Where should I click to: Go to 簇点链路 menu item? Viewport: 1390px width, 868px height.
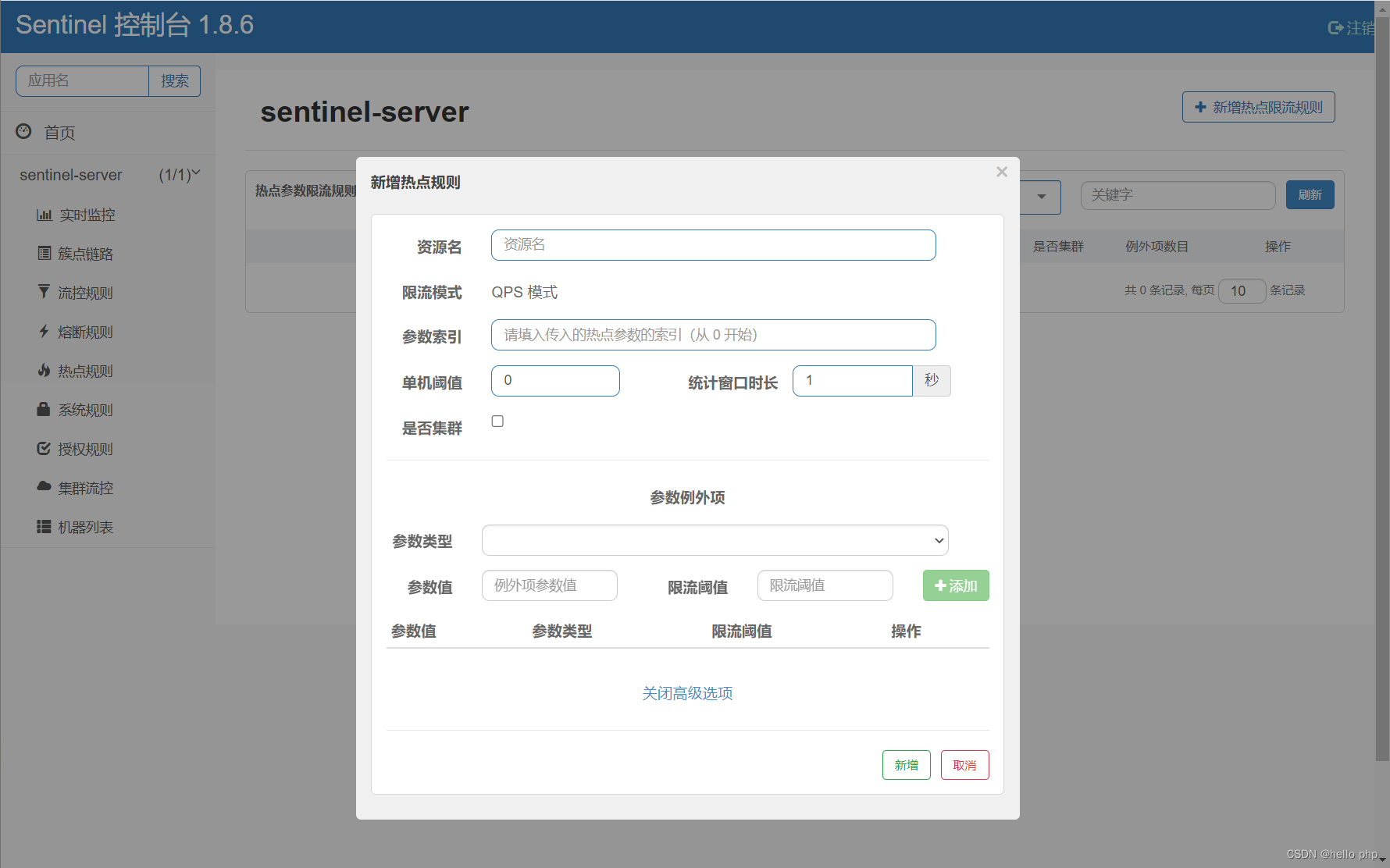[86, 254]
